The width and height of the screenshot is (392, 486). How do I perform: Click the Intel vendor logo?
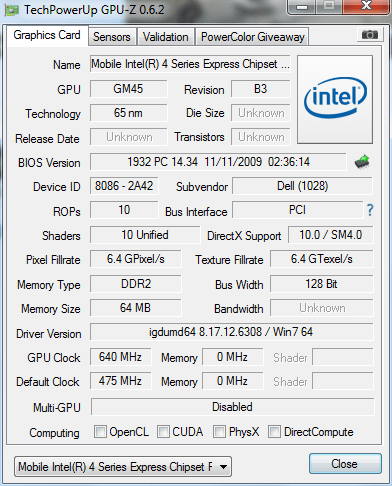(335, 99)
